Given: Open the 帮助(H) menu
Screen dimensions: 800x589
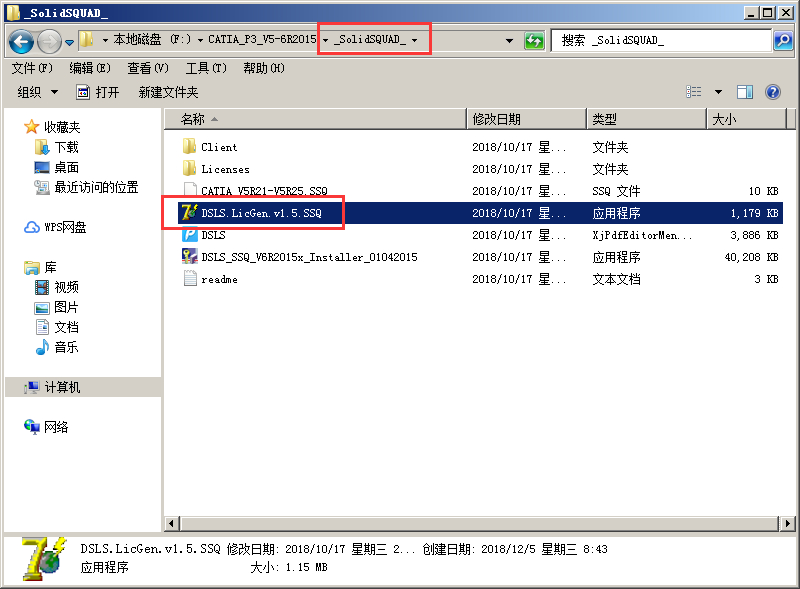Looking at the screenshot, I should (x=264, y=68).
